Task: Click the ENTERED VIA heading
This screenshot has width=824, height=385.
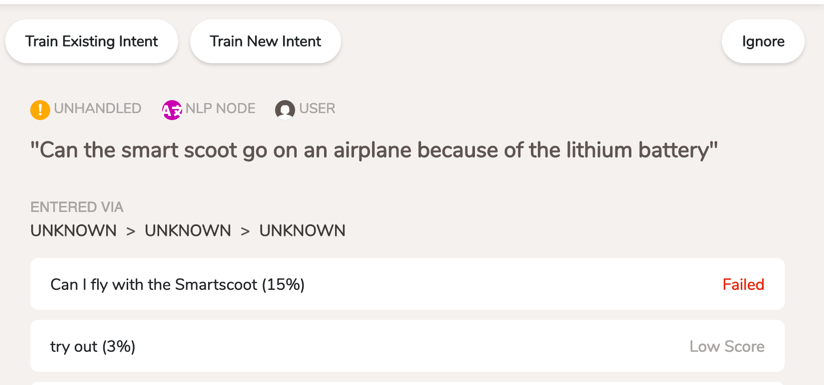Action: 77,207
